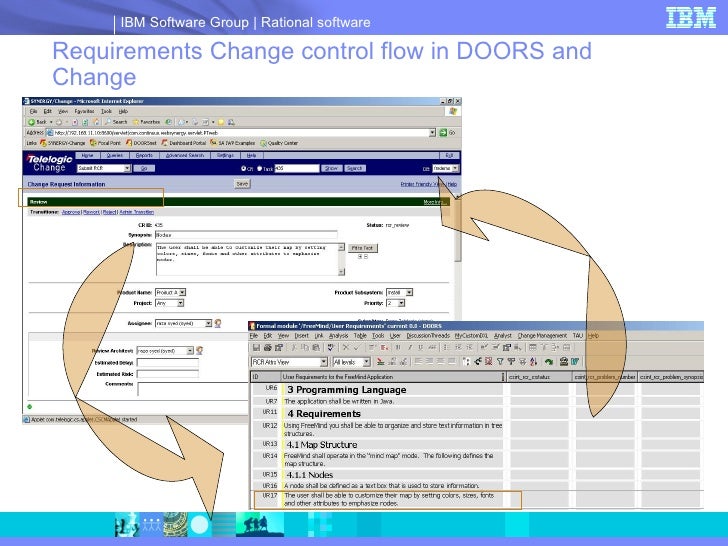This screenshot has height=546, width=728.
Task: Switch to the Reports tab in Telelogic Change
Action: click(x=144, y=156)
